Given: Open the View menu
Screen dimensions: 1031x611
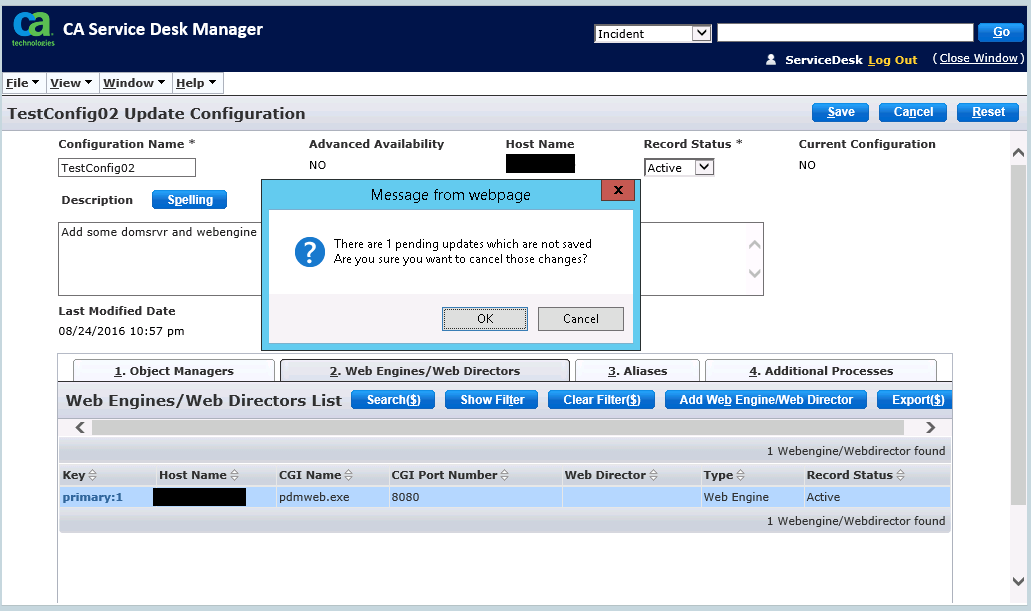Looking at the screenshot, I should pos(70,83).
